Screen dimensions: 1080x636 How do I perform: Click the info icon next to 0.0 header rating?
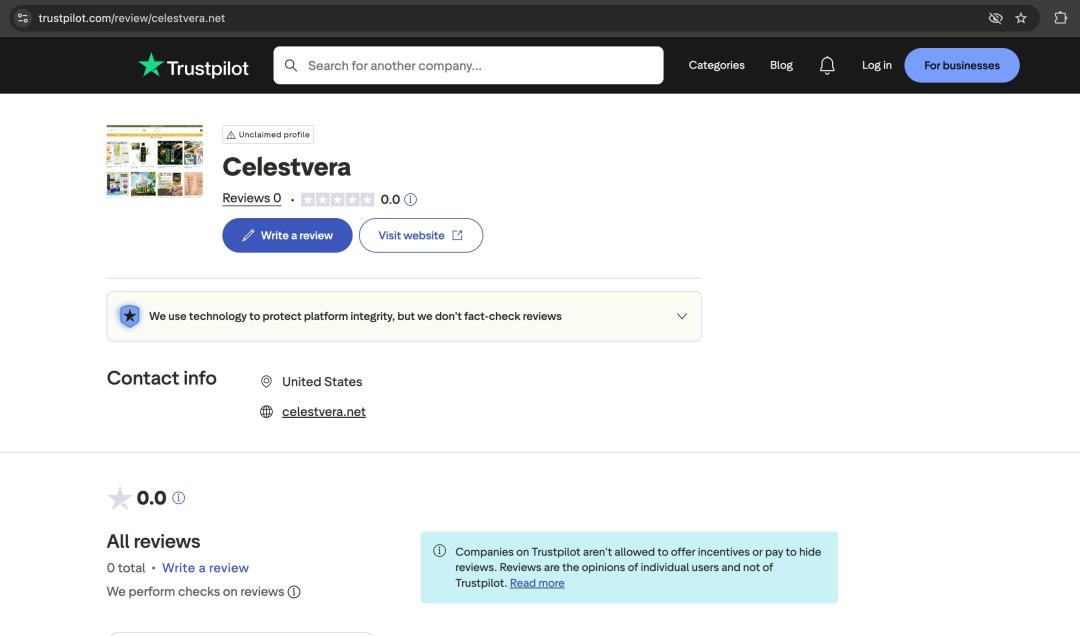(411, 200)
